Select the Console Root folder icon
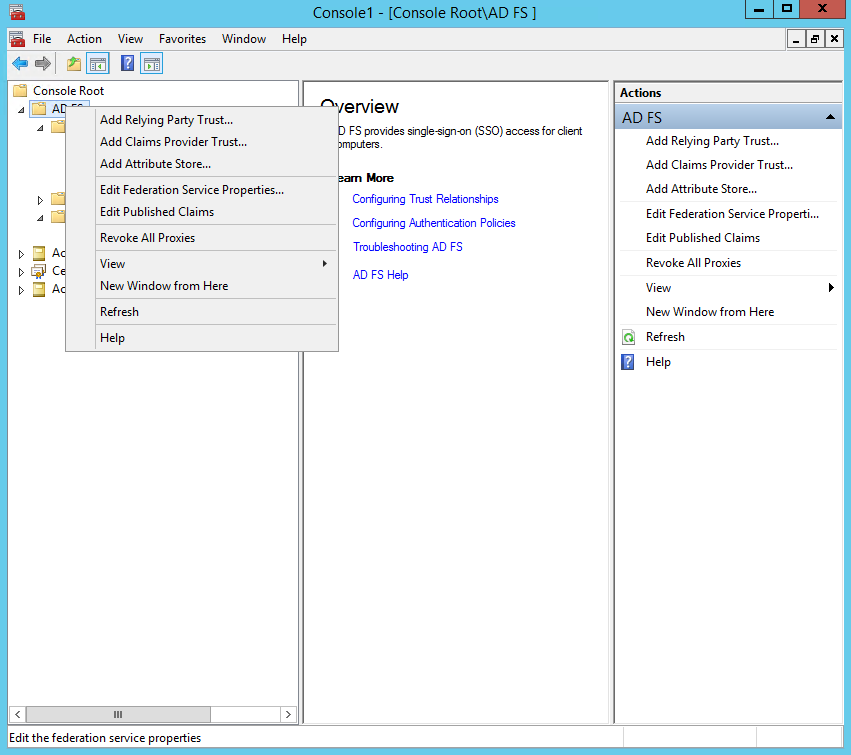The width and height of the screenshot is (851, 755). 20,91
